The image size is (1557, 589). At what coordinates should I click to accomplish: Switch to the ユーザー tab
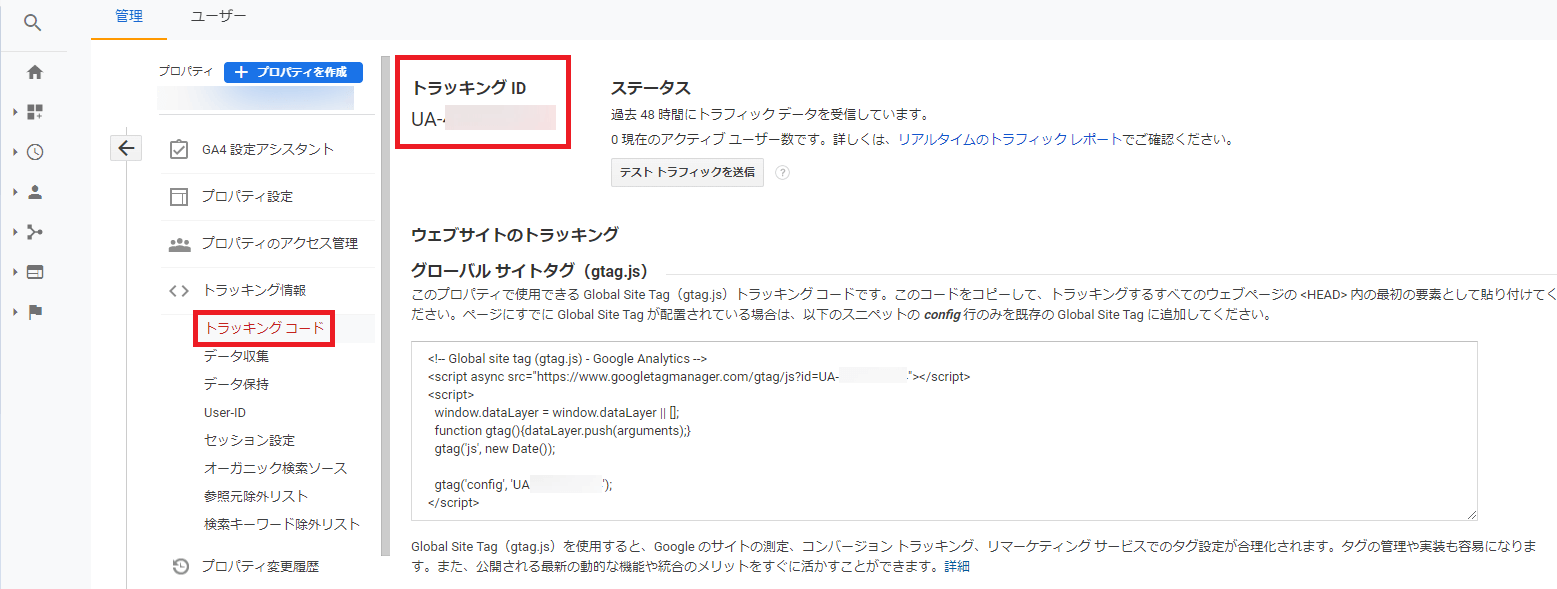click(x=217, y=16)
